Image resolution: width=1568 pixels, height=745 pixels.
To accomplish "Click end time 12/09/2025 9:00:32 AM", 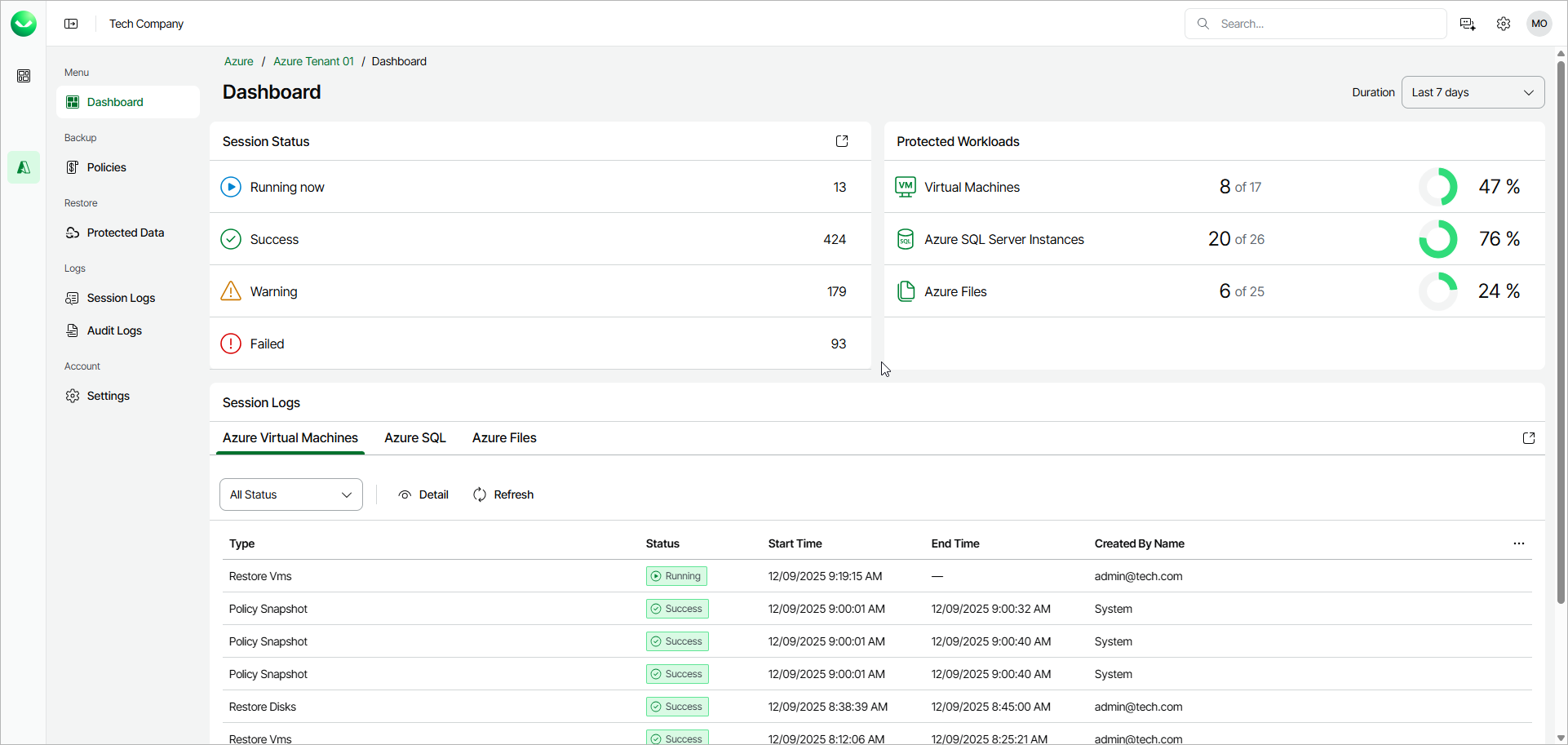I will click(991, 609).
